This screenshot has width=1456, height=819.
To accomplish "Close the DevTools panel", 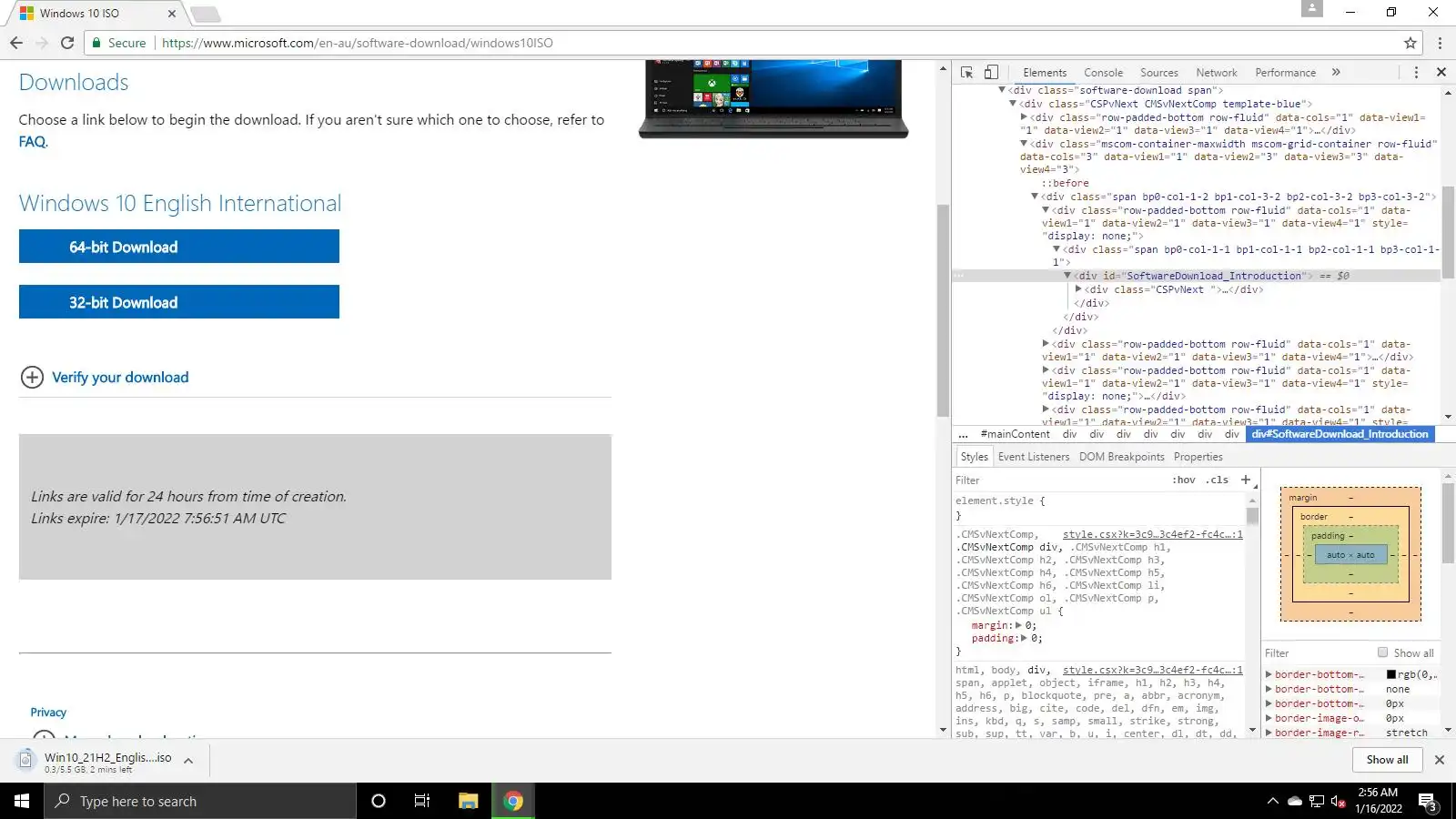I will (x=1441, y=73).
